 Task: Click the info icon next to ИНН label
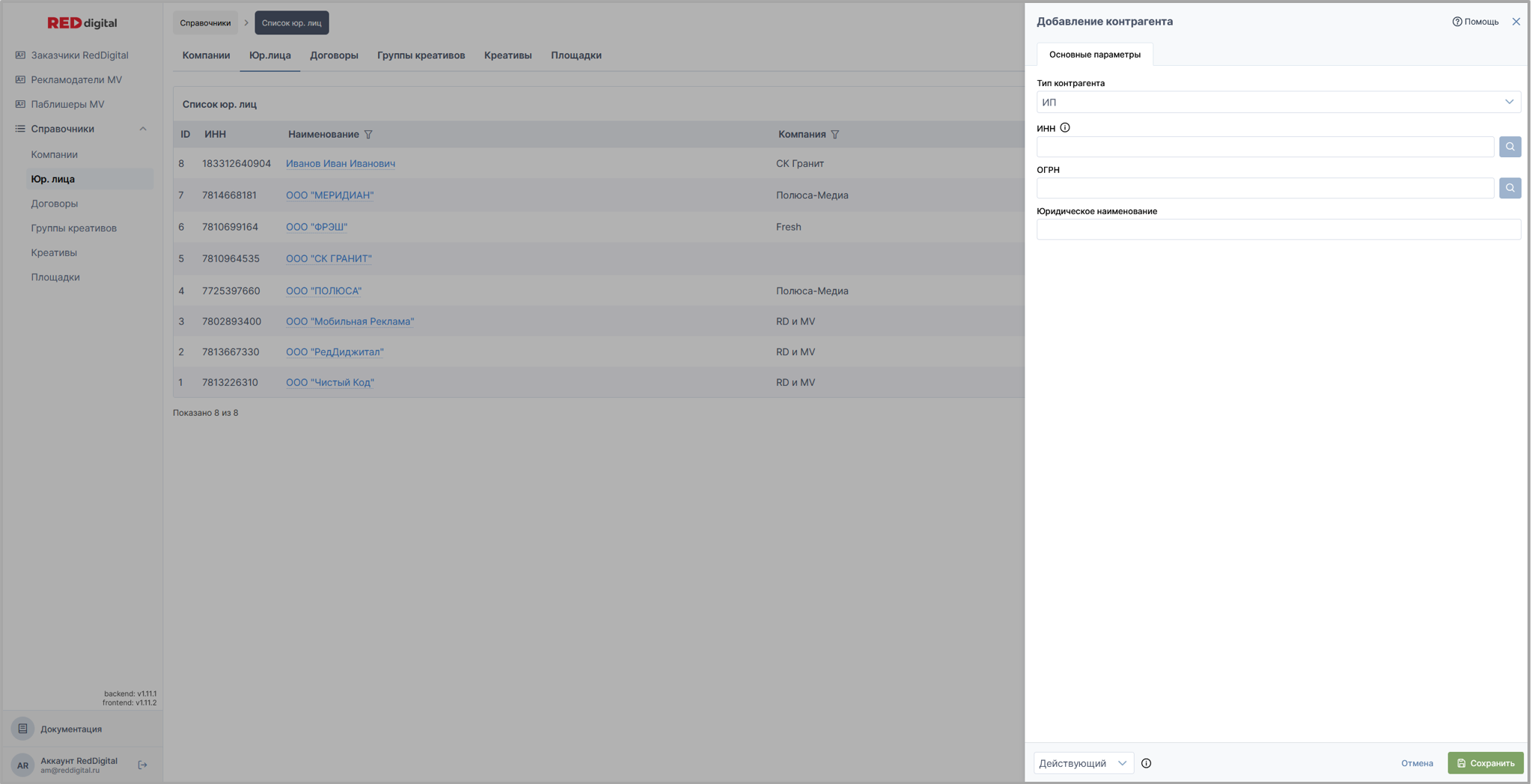pyautogui.click(x=1065, y=128)
